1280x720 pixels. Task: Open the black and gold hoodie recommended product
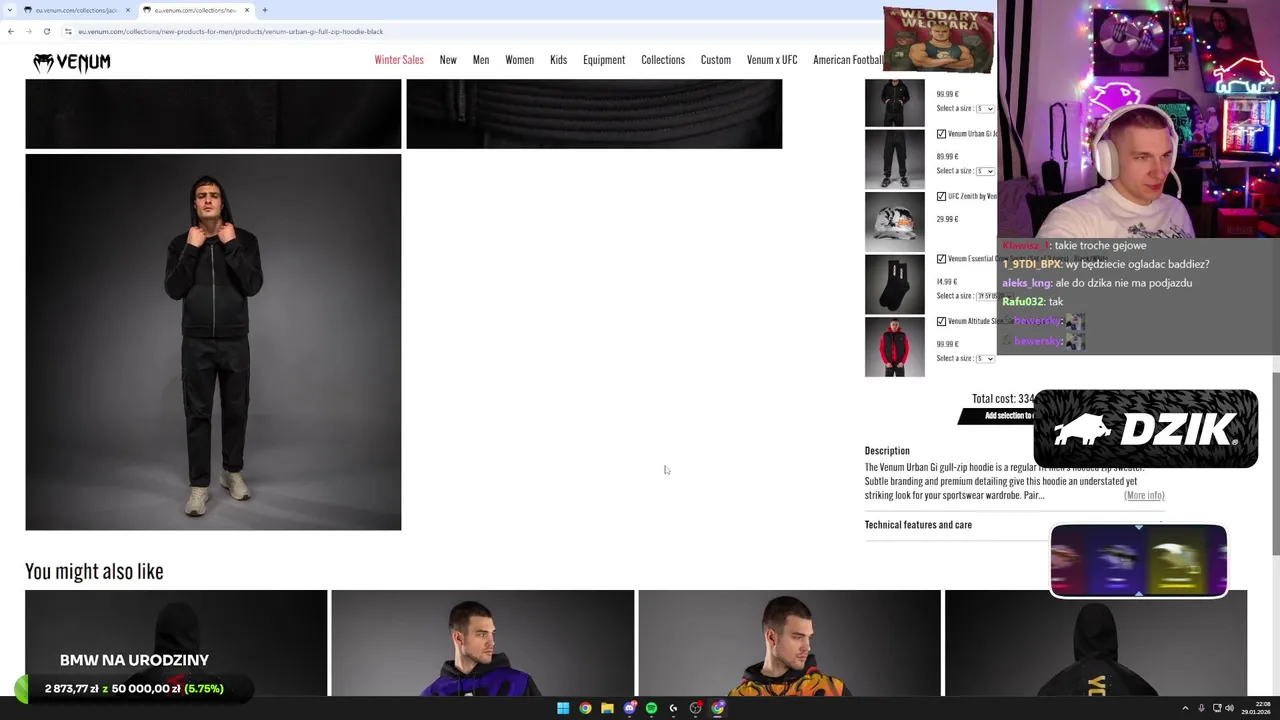(x=1096, y=643)
